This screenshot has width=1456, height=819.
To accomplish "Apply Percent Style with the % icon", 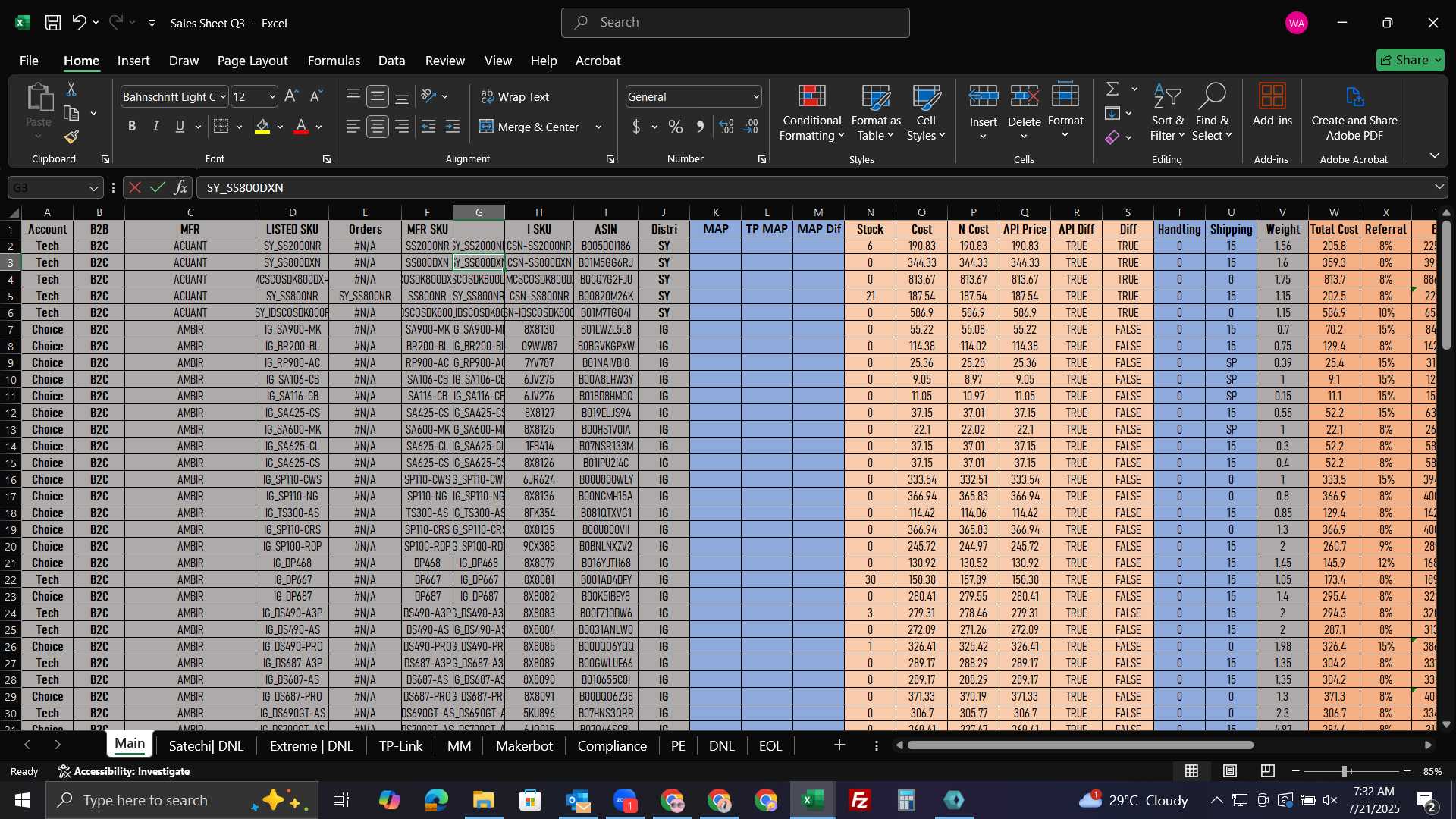I will tap(676, 127).
